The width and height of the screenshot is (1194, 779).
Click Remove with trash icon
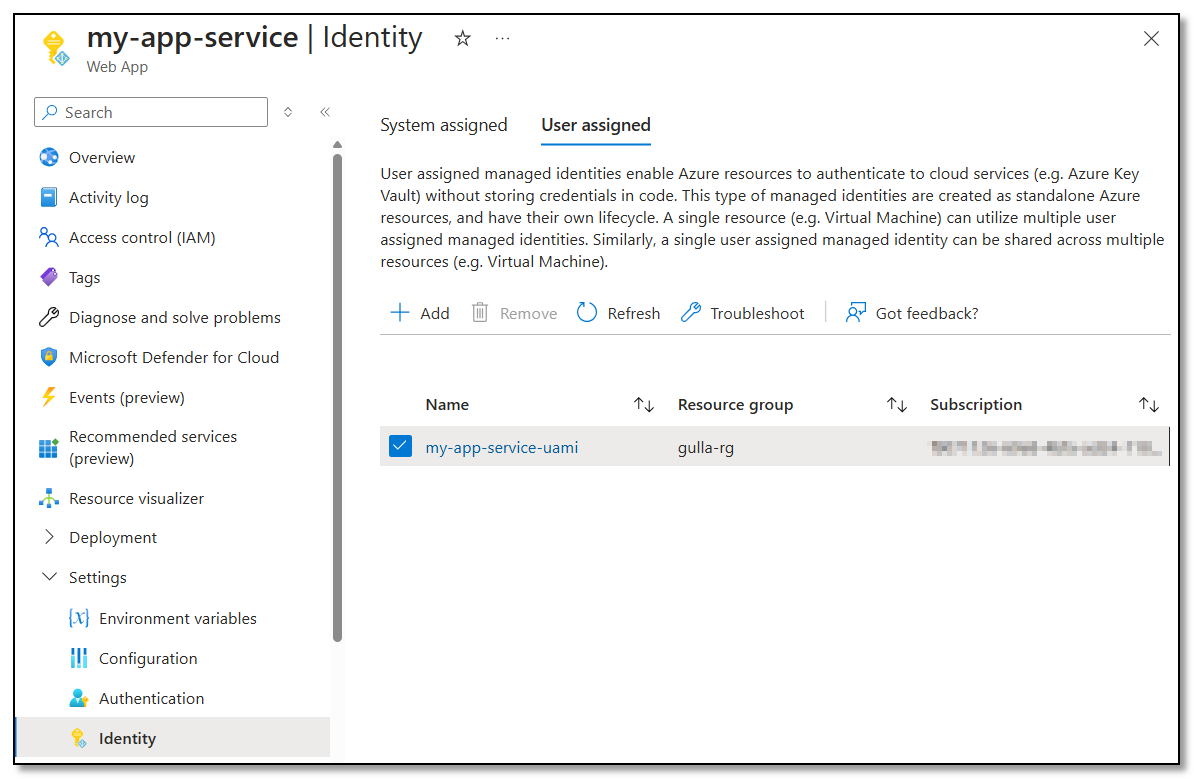pyautogui.click(x=515, y=313)
